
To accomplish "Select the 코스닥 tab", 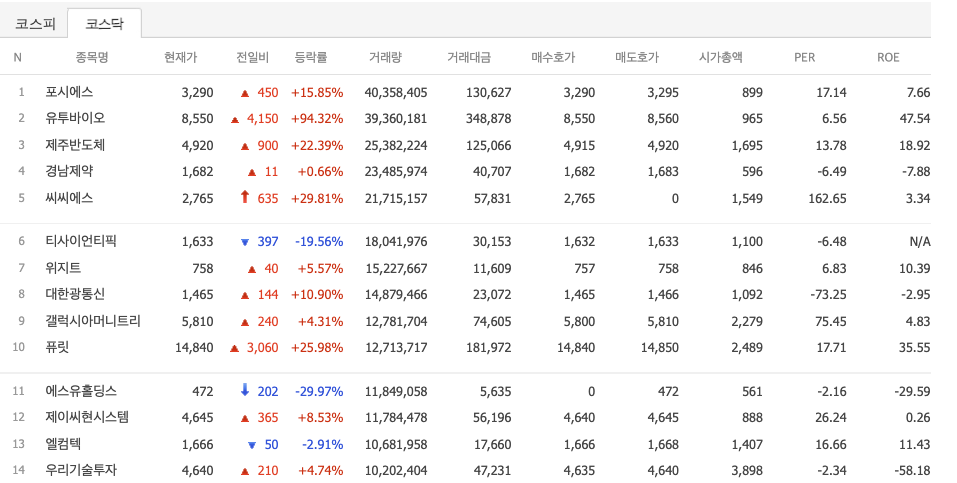I will (x=104, y=24).
